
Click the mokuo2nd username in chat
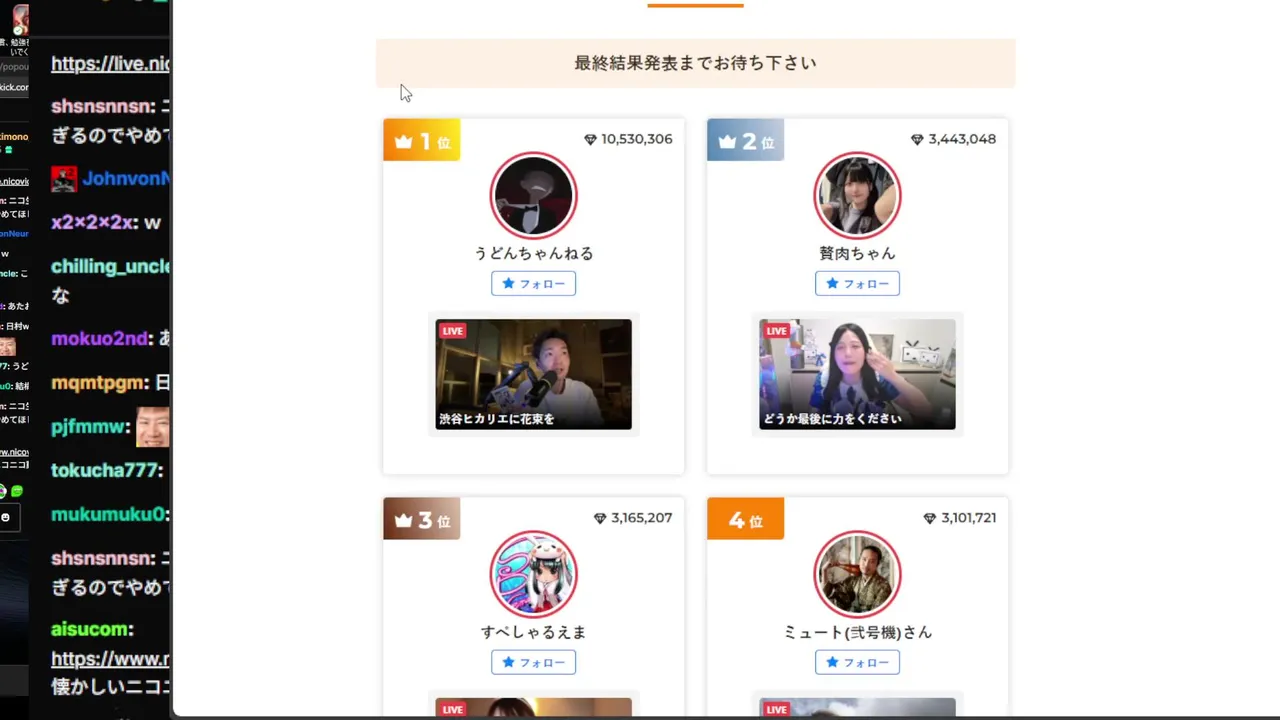[100, 338]
